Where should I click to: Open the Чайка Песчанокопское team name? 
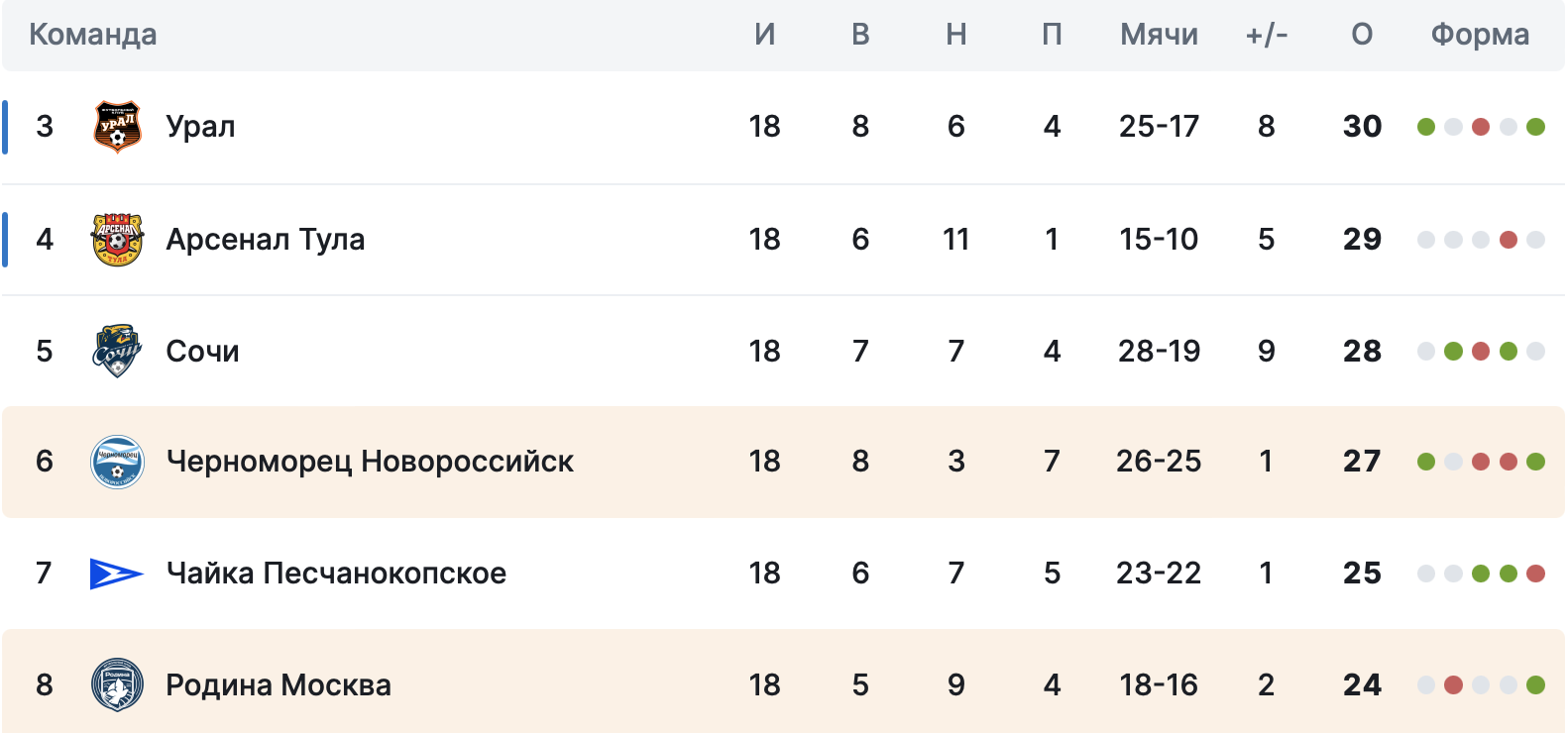[x=336, y=574]
